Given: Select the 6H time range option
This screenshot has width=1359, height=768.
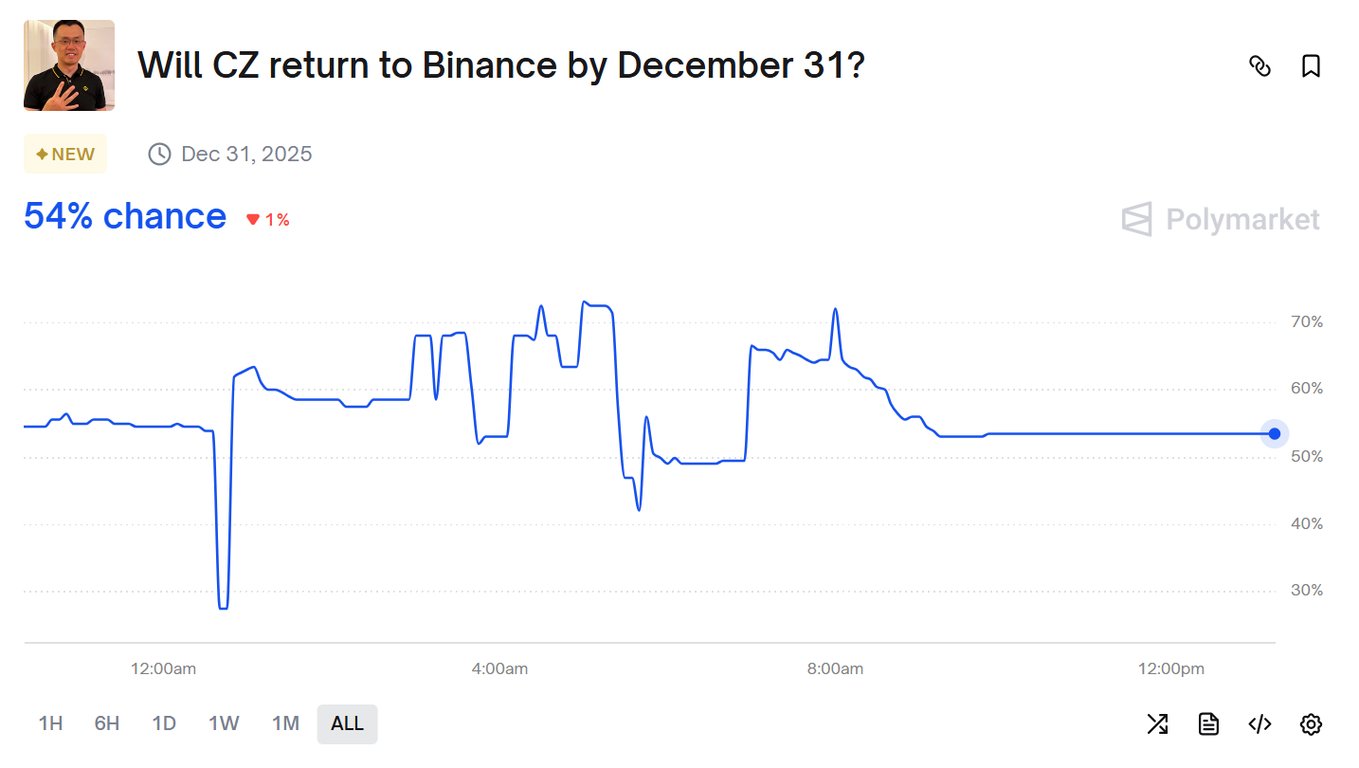Looking at the screenshot, I should [x=106, y=723].
